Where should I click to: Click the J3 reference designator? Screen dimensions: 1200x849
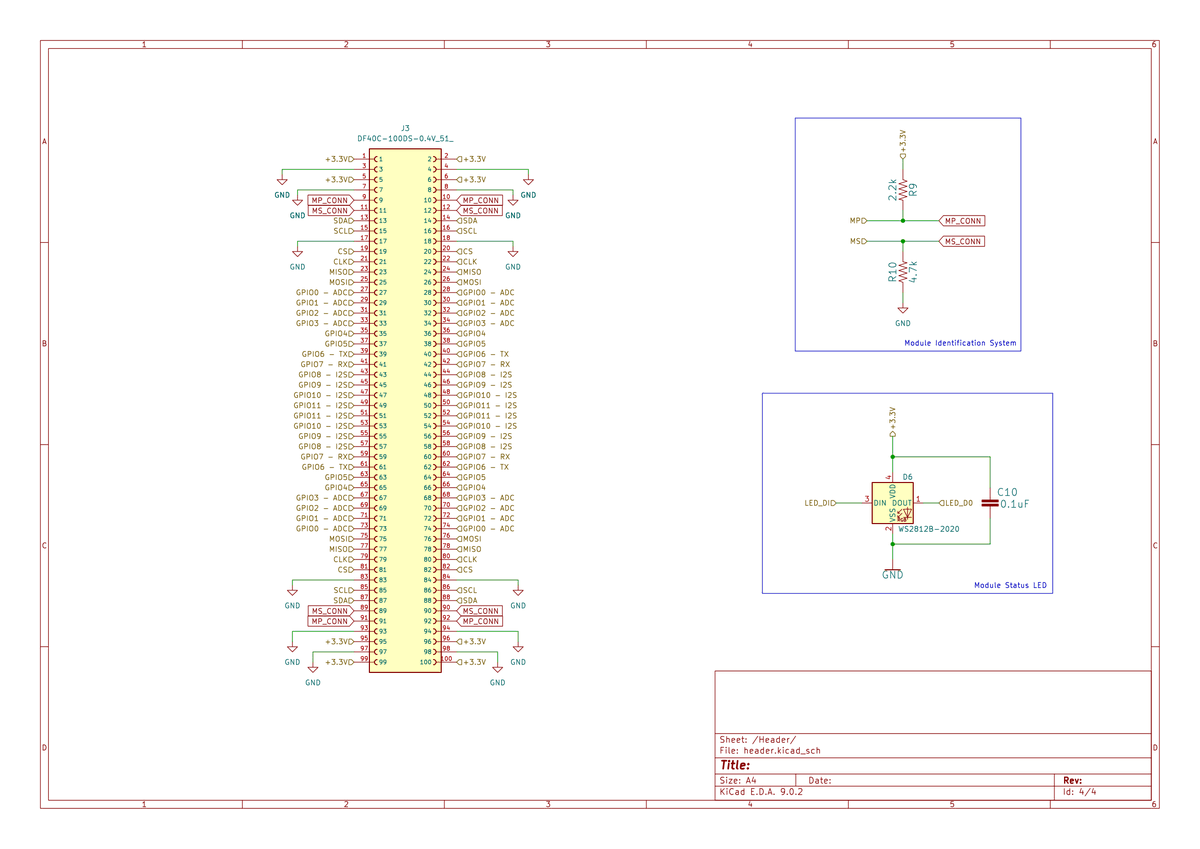pos(405,129)
